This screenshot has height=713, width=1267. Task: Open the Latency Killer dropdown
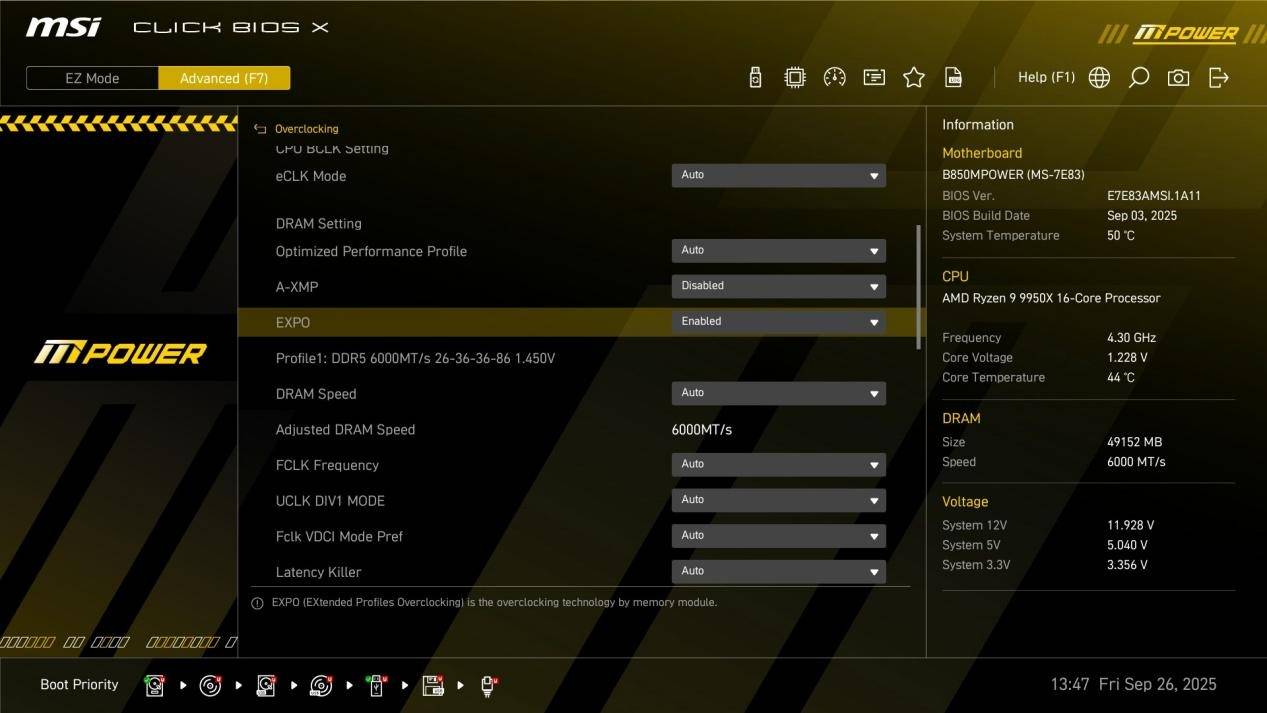pos(778,571)
